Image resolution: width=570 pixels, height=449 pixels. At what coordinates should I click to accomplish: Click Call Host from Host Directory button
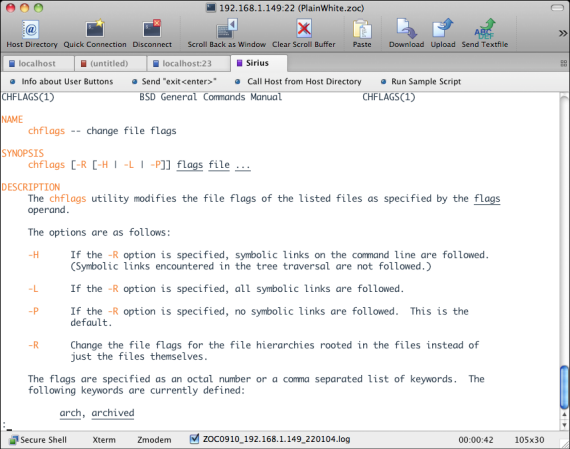click(x=298, y=81)
